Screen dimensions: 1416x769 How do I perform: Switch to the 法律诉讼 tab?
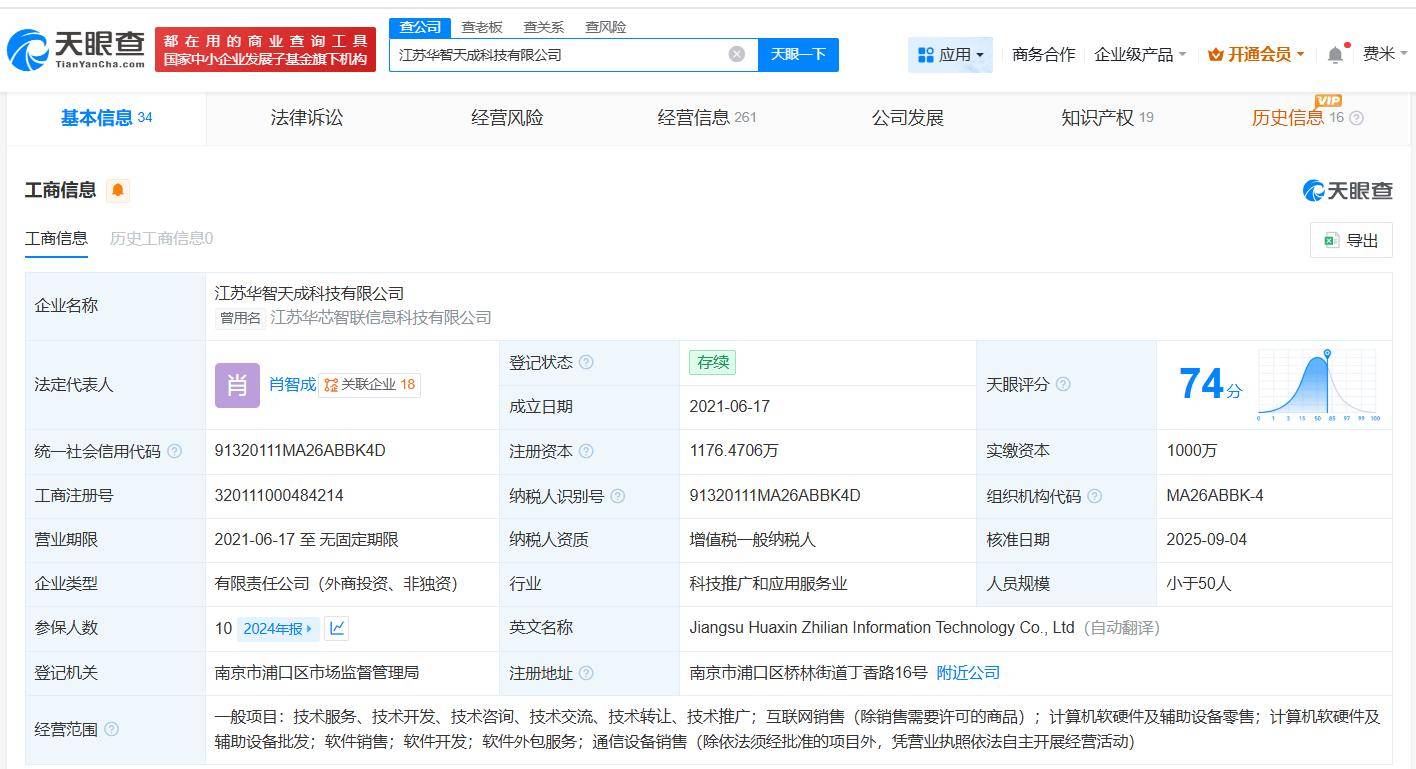tap(306, 117)
